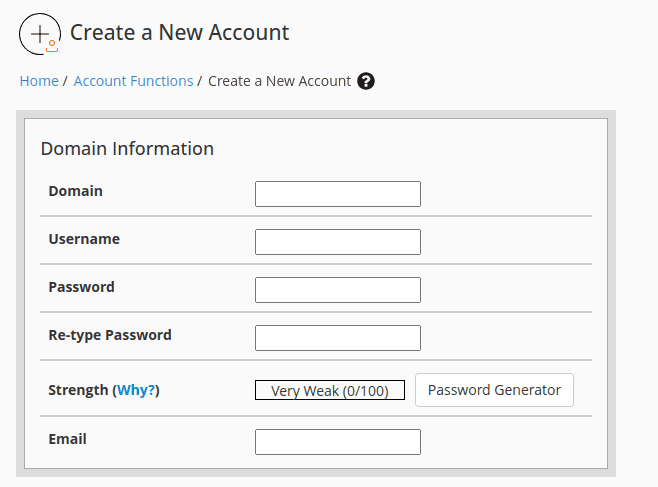Focus the Domain text field
The height and width of the screenshot is (487, 658).
(337, 194)
